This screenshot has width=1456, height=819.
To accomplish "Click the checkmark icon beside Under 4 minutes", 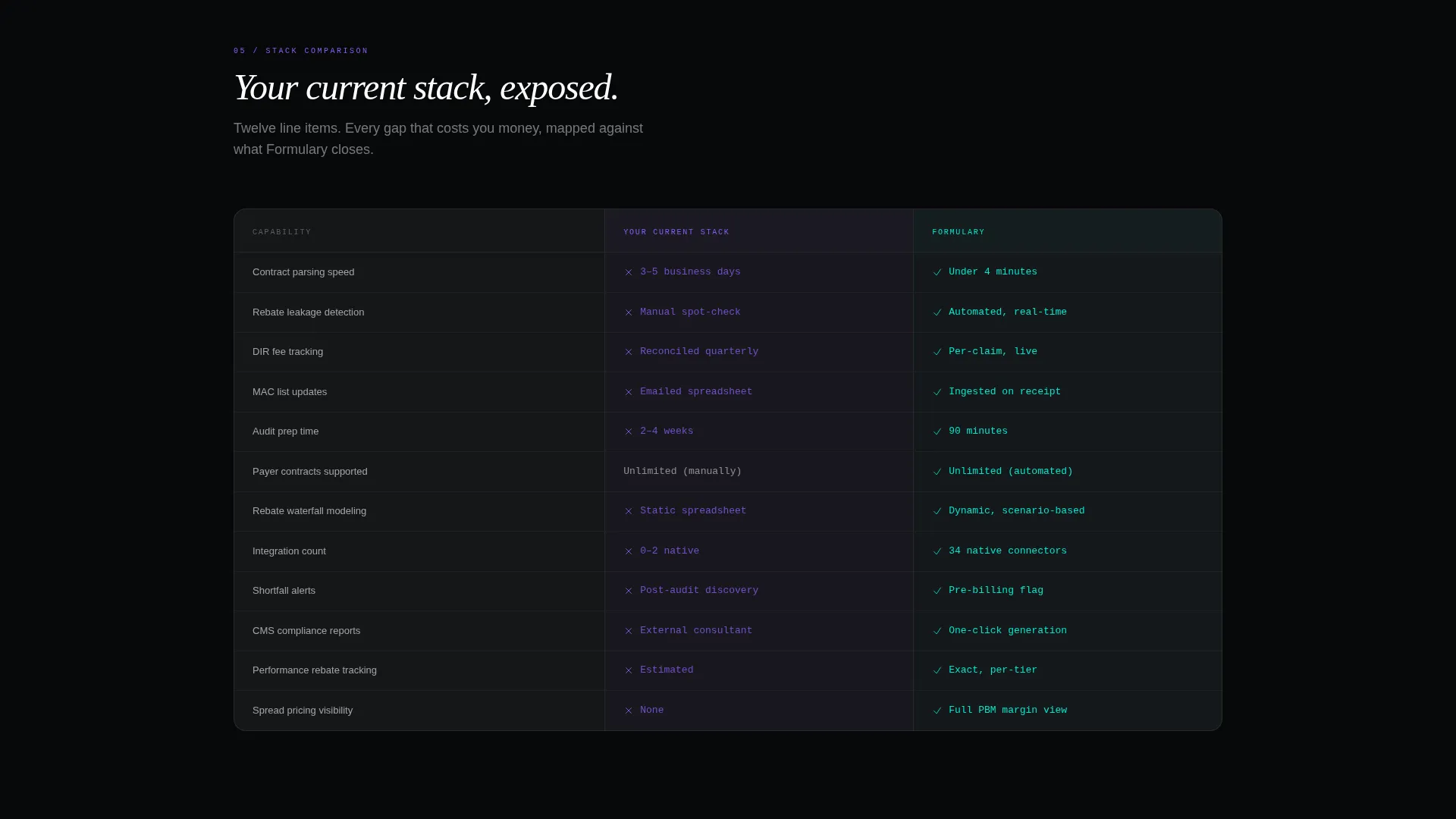I will click(937, 272).
